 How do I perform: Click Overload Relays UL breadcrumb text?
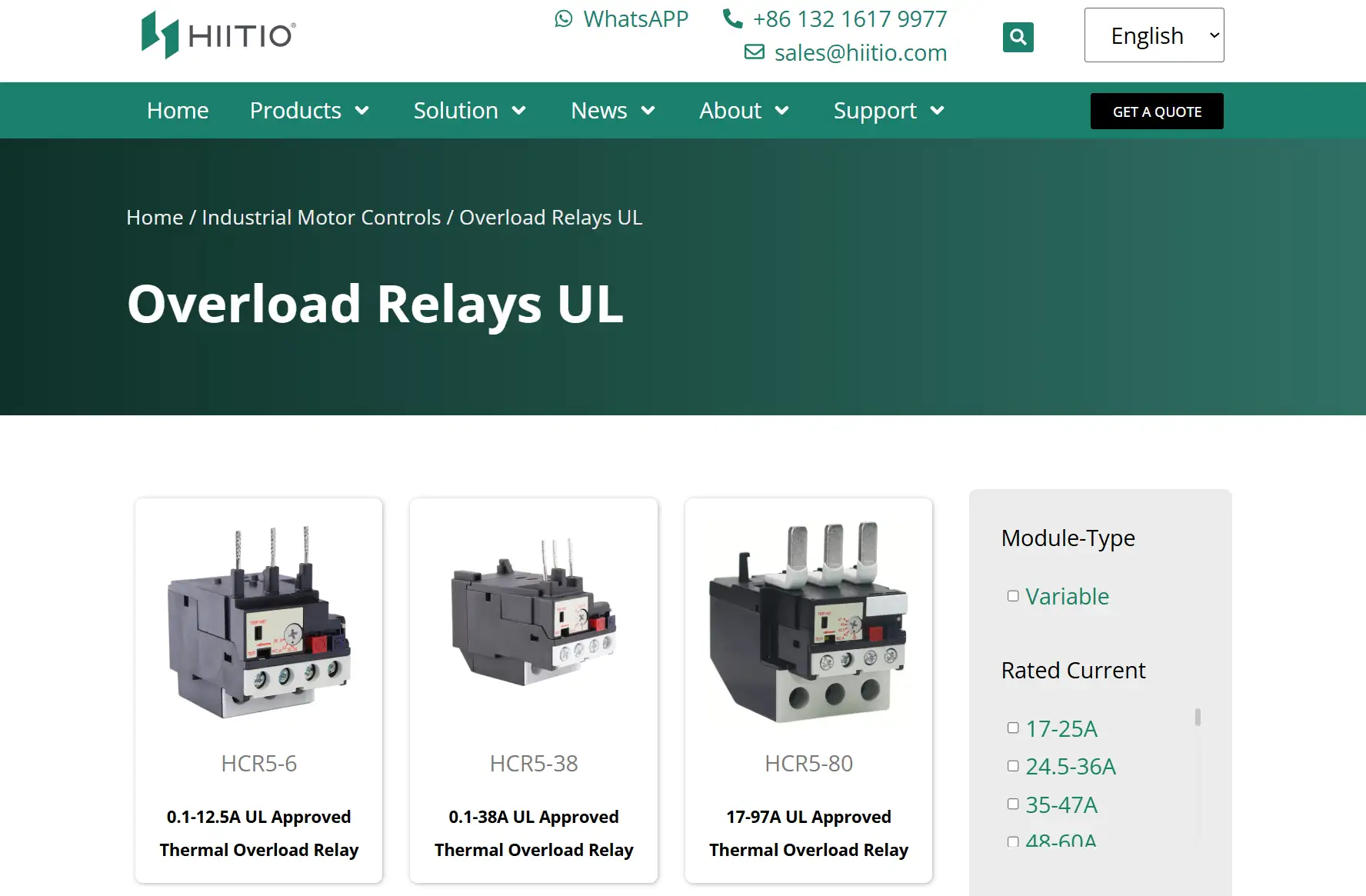pos(551,218)
